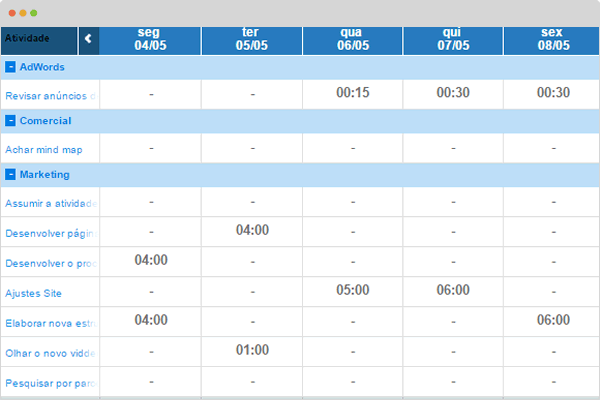Click the previous week arrow icon
This screenshot has height=400, width=600.
[x=88, y=39]
